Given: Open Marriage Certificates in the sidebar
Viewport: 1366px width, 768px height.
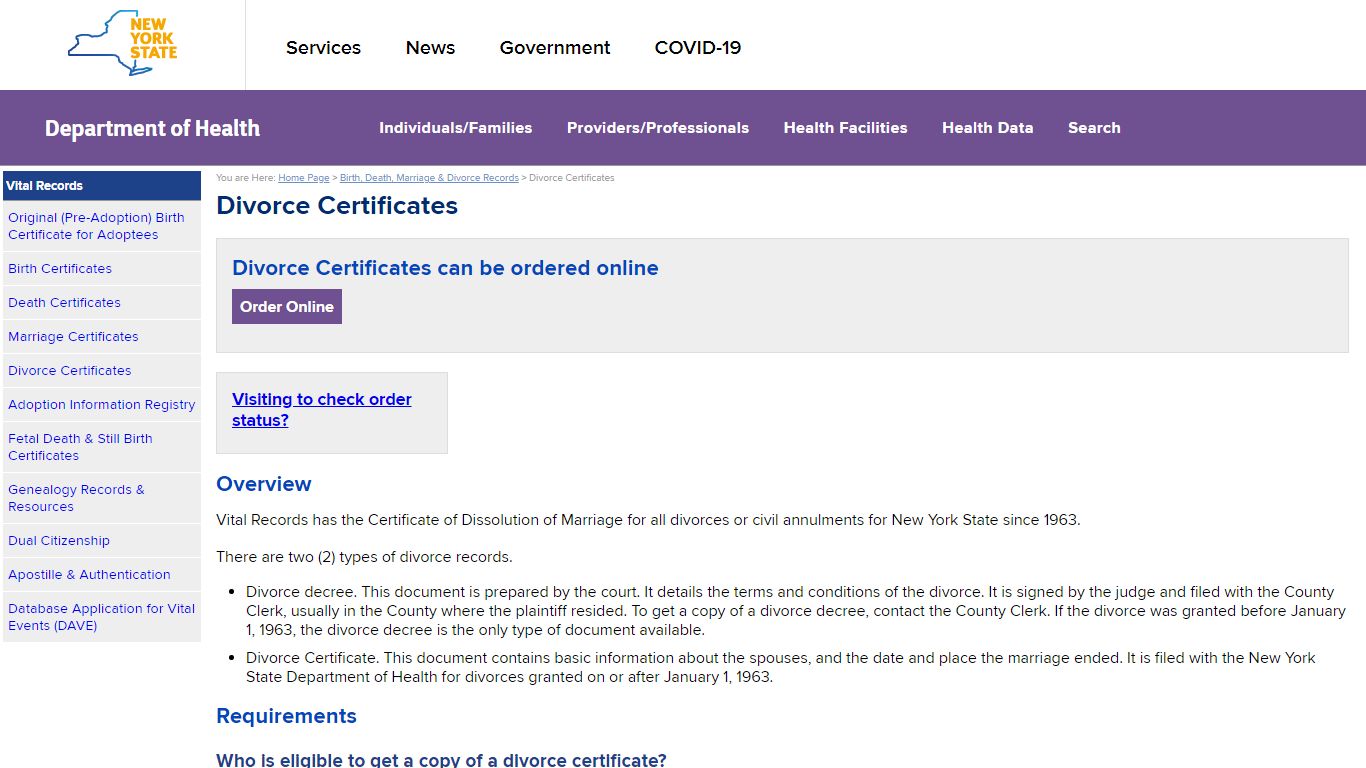Looking at the screenshot, I should click(102, 337).
